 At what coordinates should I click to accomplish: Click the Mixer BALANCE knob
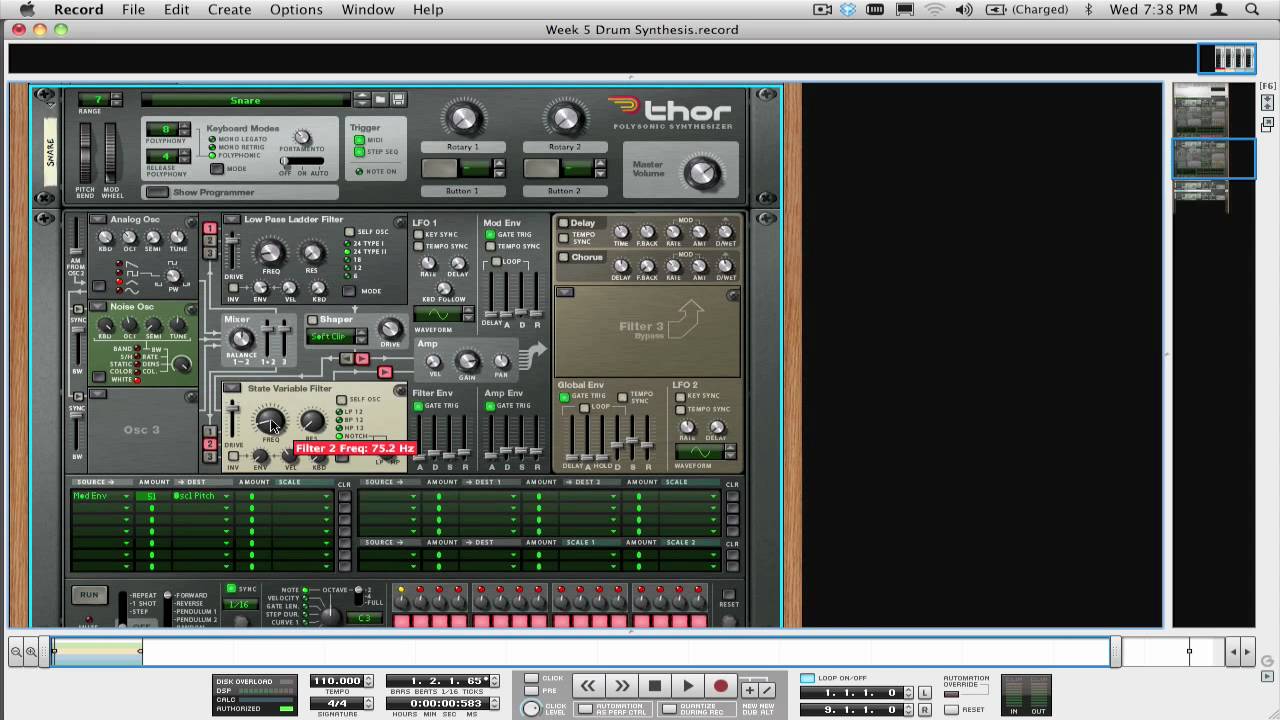point(241,339)
